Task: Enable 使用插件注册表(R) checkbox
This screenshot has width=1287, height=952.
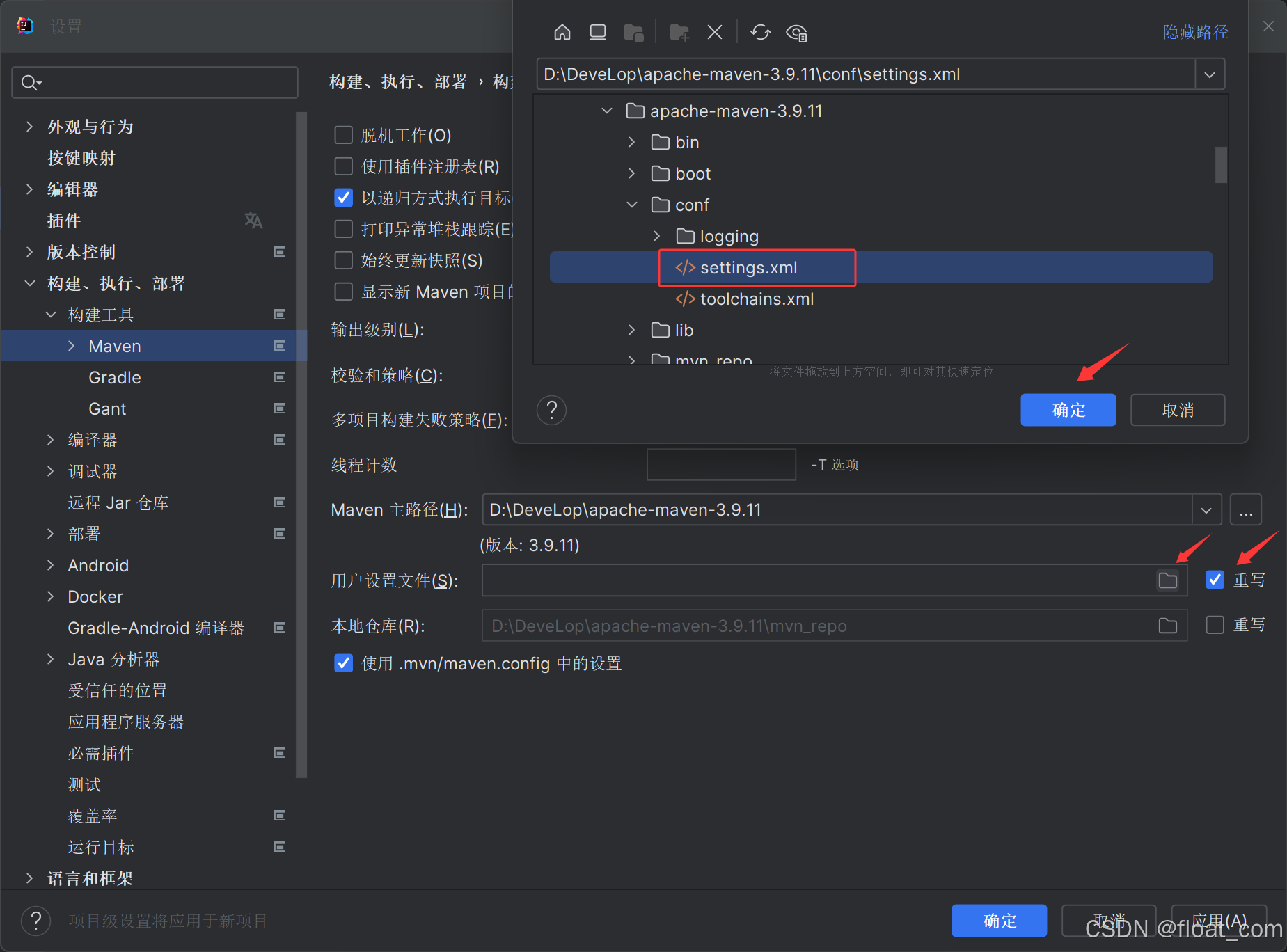Action: point(344,166)
